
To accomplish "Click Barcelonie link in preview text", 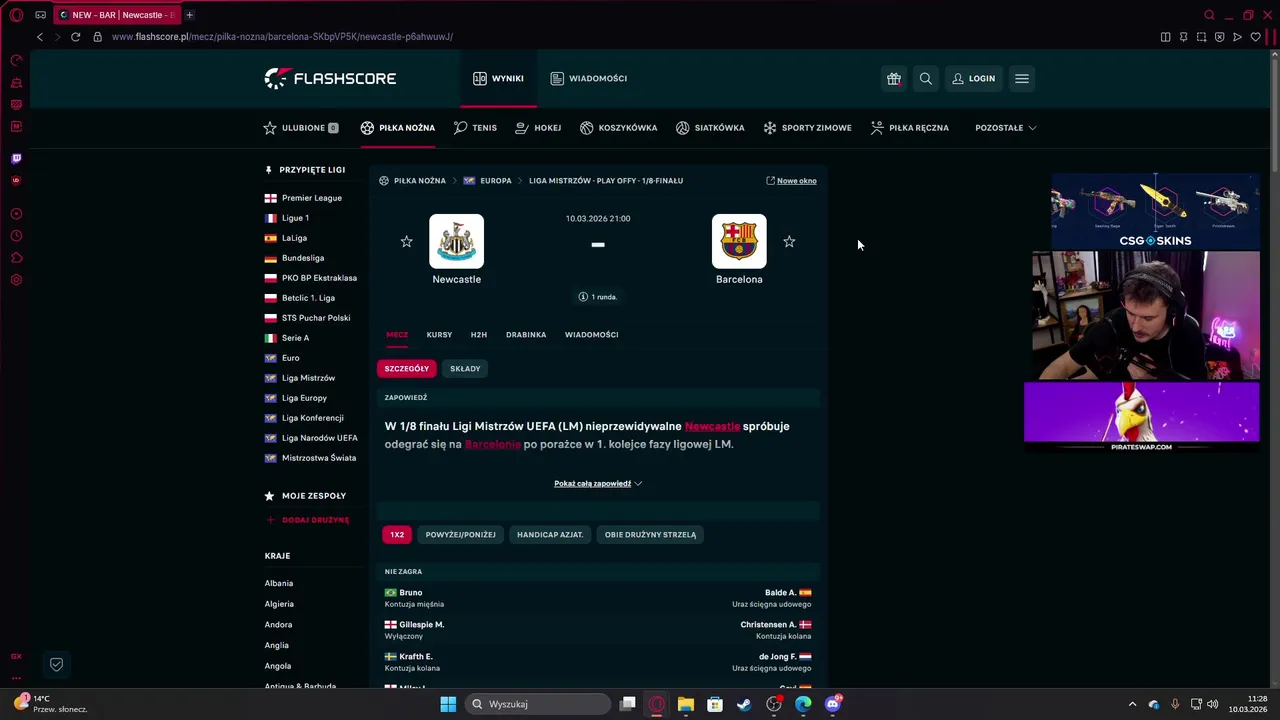I will 493,444.
